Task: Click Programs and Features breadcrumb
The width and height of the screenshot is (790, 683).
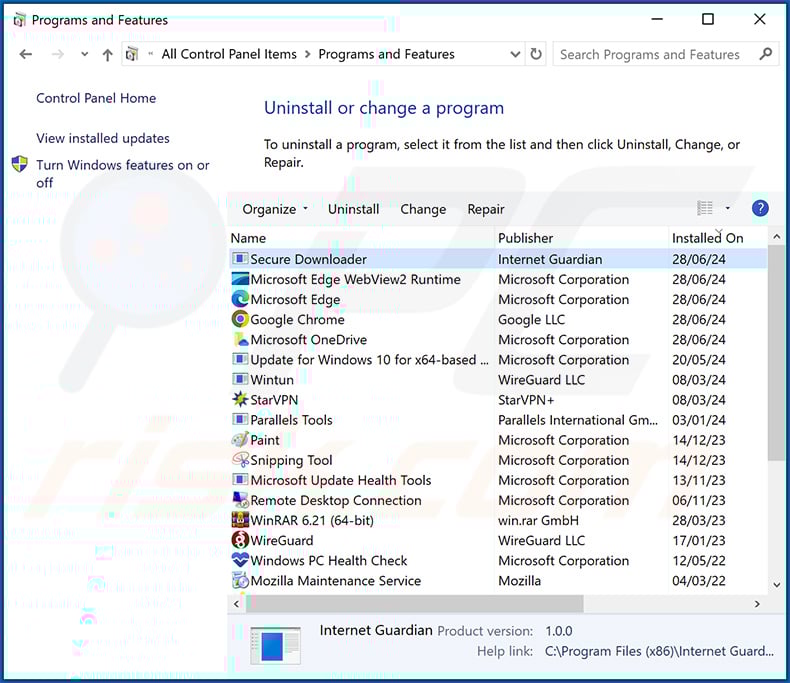Action: tap(386, 54)
